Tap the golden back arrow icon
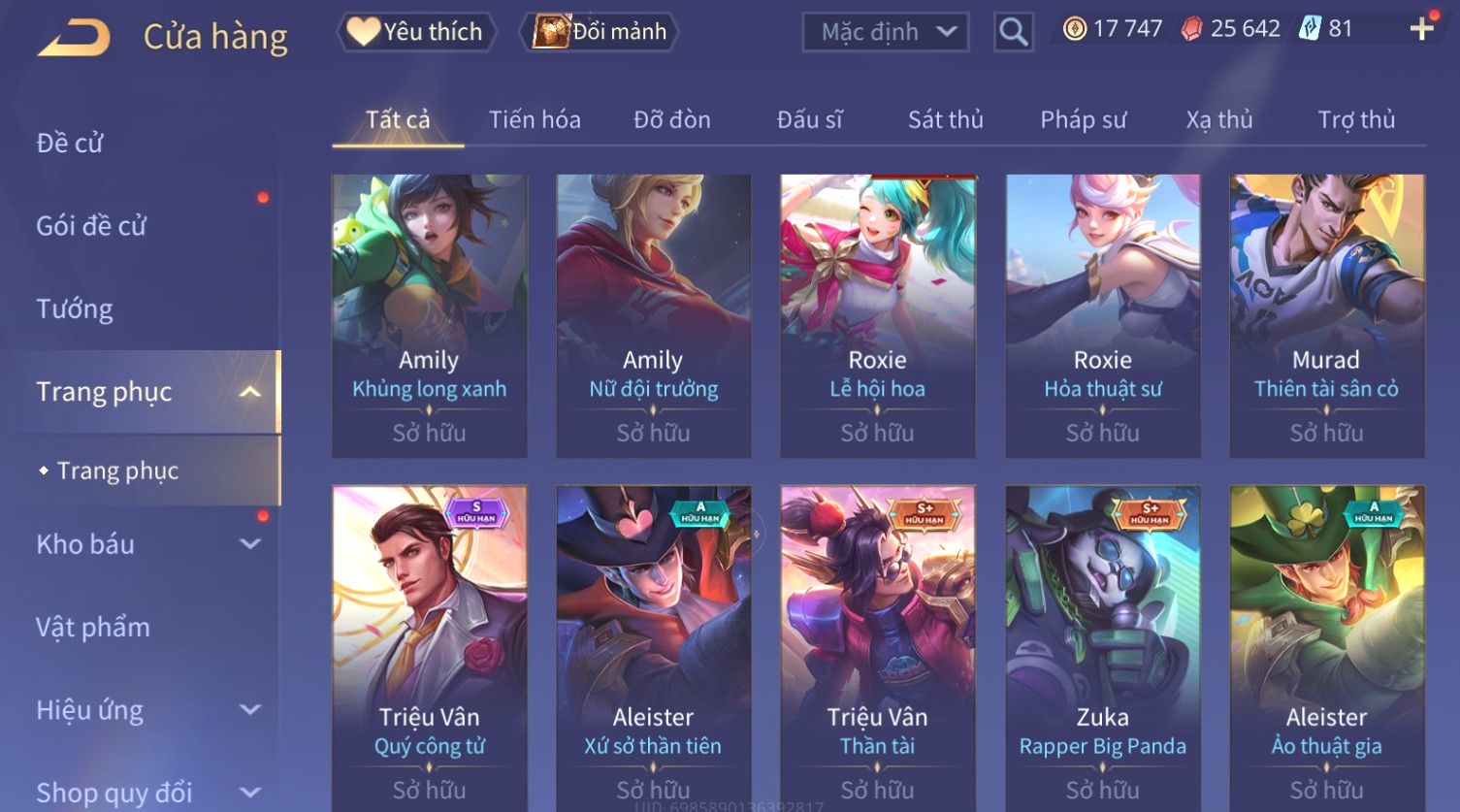This screenshot has width=1460, height=812. click(74, 38)
